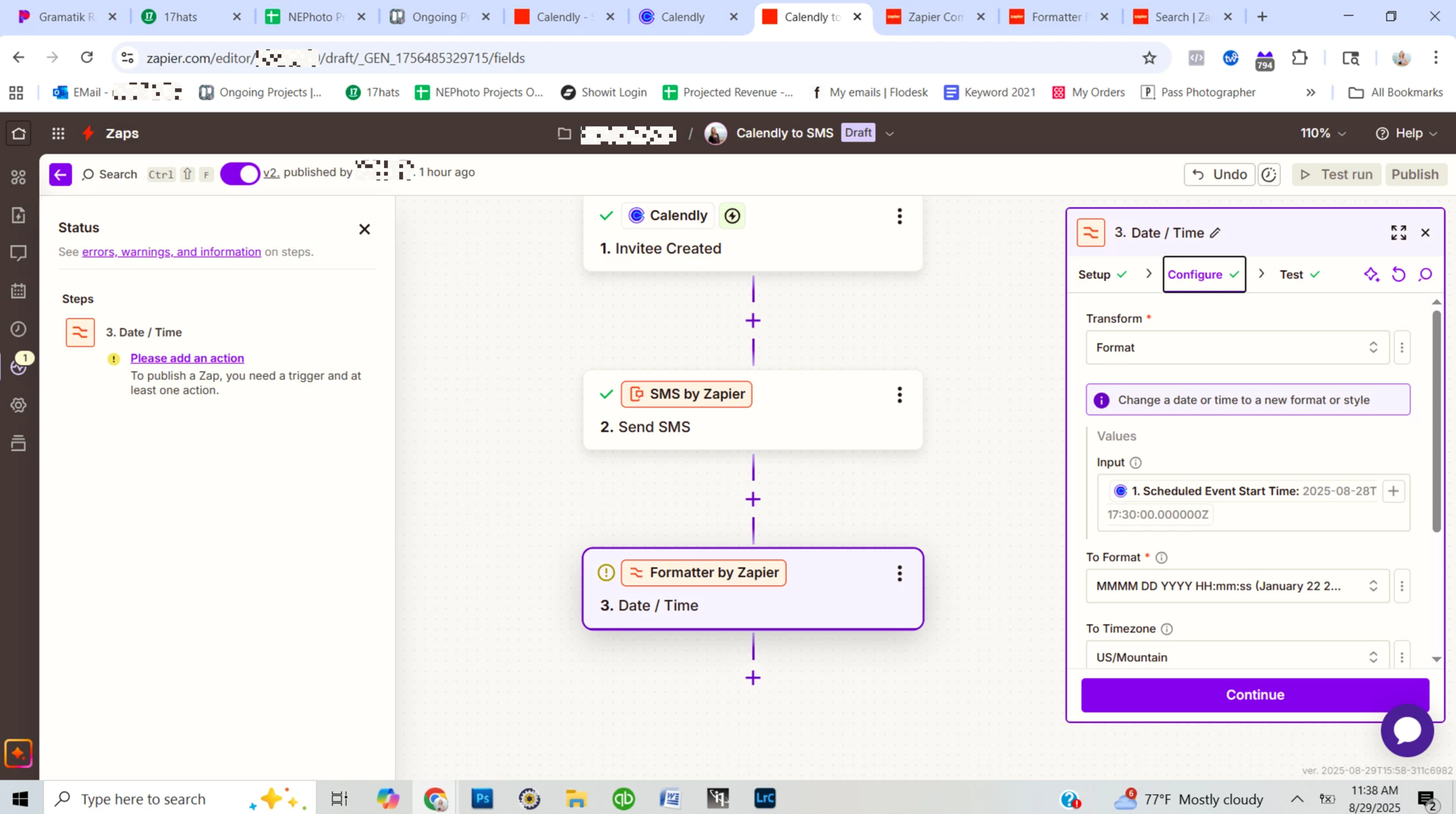
Task: Open the status icon with badge in sidebar
Action: tap(20, 366)
